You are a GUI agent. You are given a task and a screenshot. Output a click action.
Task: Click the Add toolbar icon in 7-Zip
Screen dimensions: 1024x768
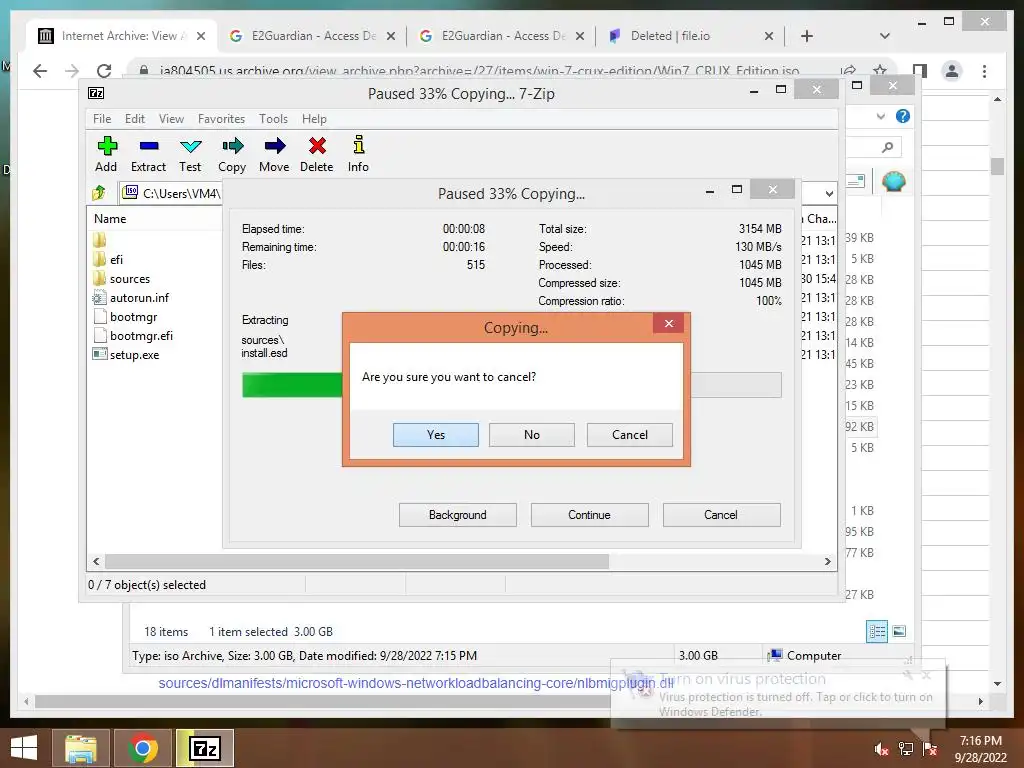[107, 146]
